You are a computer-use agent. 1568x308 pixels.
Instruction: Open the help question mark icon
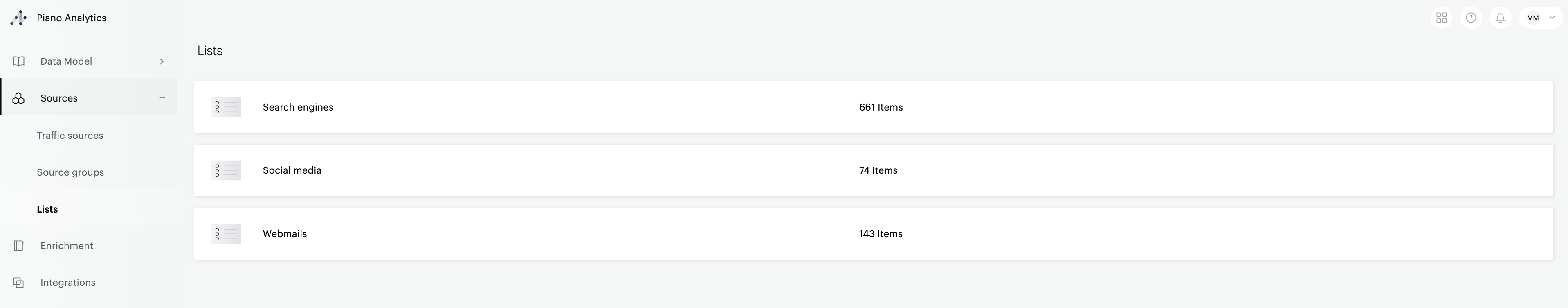pos(1471,18)
